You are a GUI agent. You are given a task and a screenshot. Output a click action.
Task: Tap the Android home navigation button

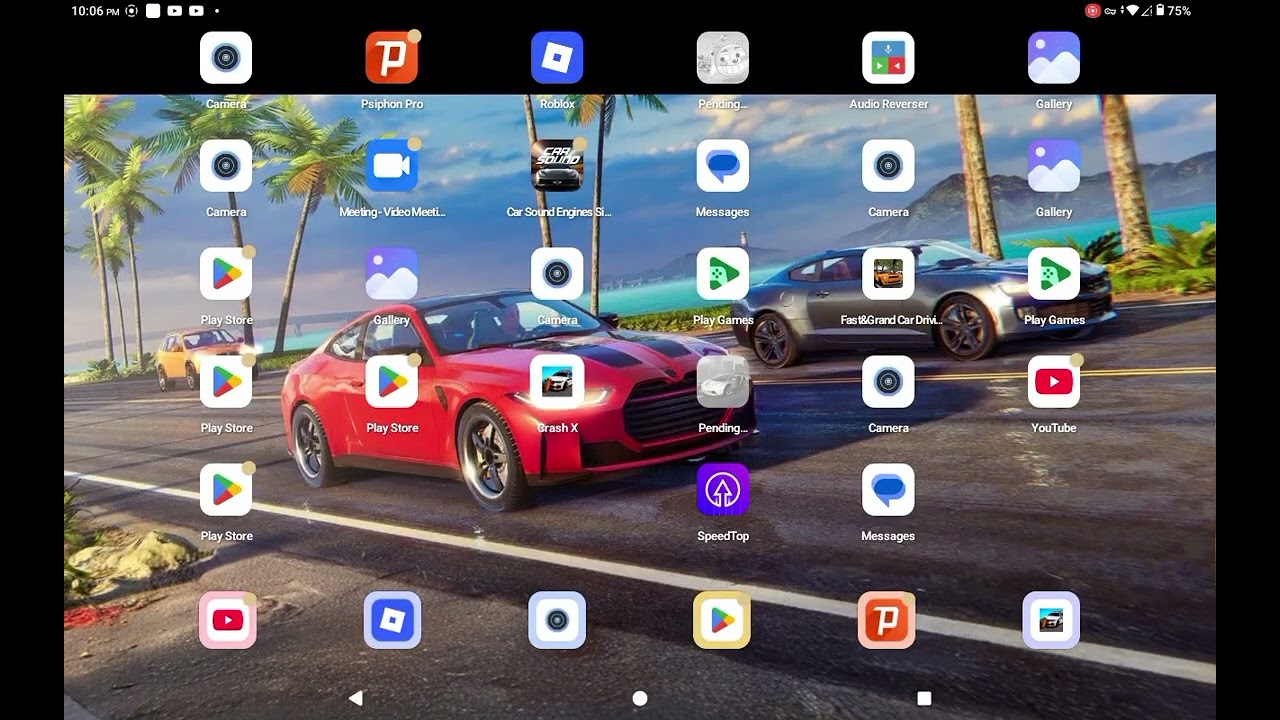pos(640,698)
